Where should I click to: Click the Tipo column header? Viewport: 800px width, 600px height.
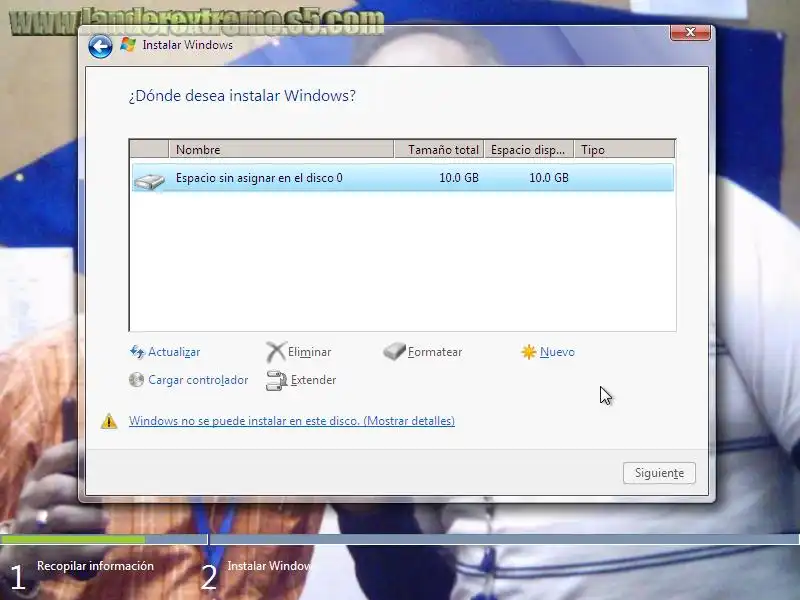point(624,149)
